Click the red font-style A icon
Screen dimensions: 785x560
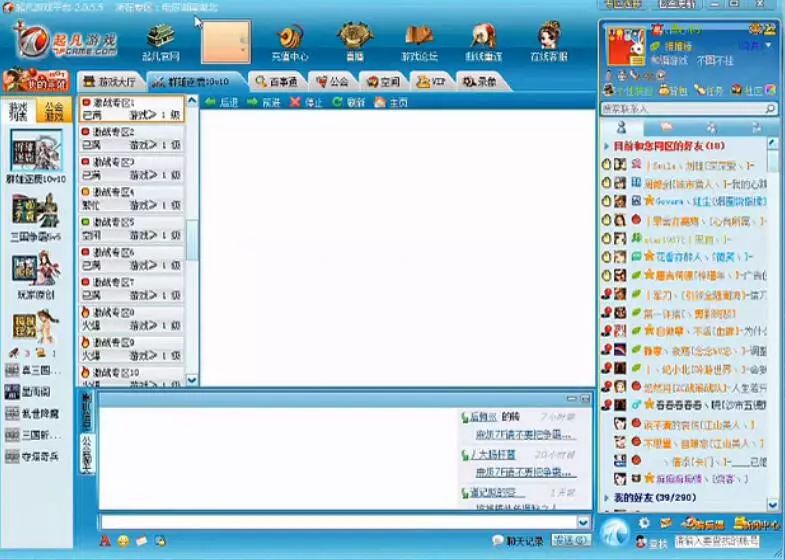[105, 540]
